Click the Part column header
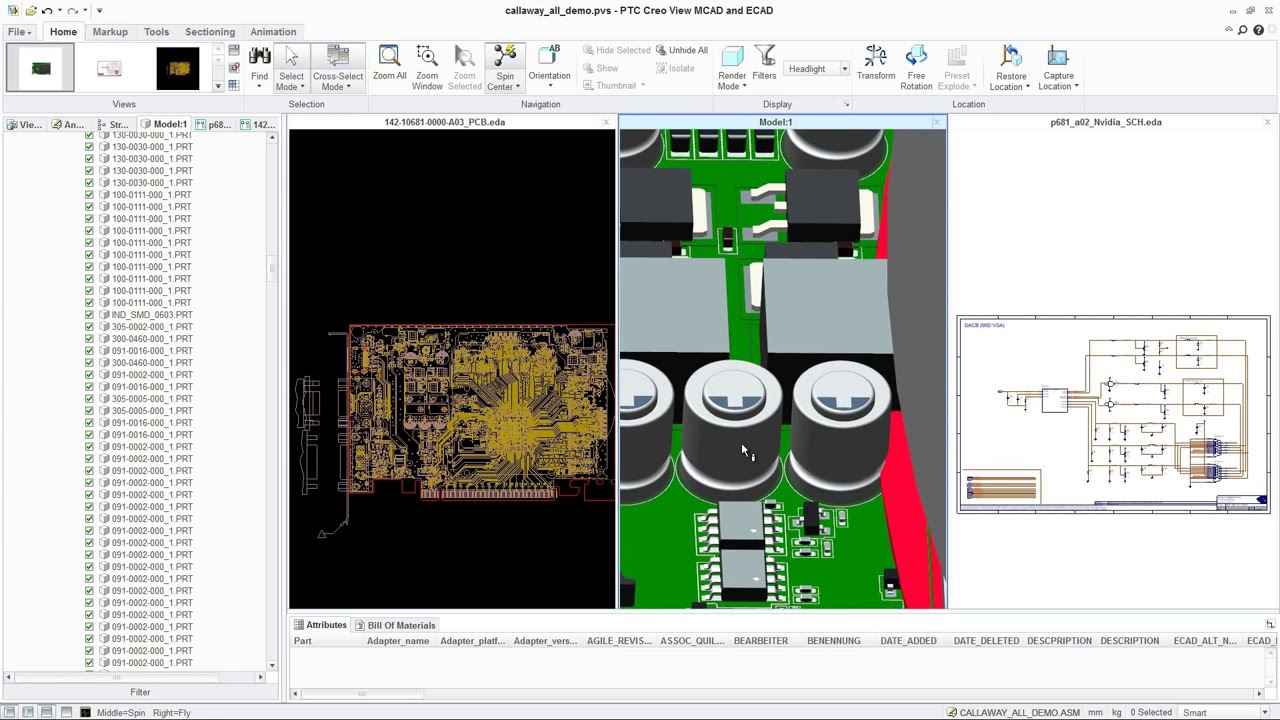 tap(303, 641)
